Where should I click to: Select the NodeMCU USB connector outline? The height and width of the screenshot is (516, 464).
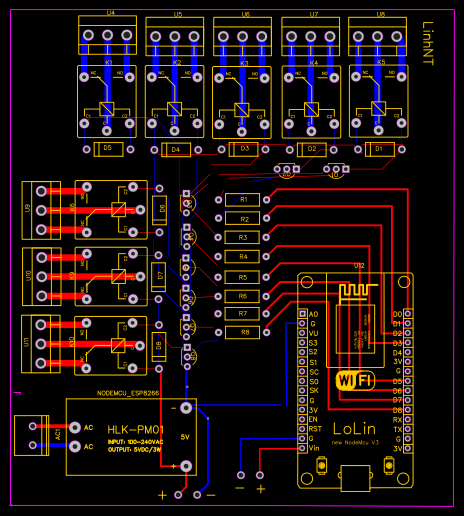[x=355, y=478]
